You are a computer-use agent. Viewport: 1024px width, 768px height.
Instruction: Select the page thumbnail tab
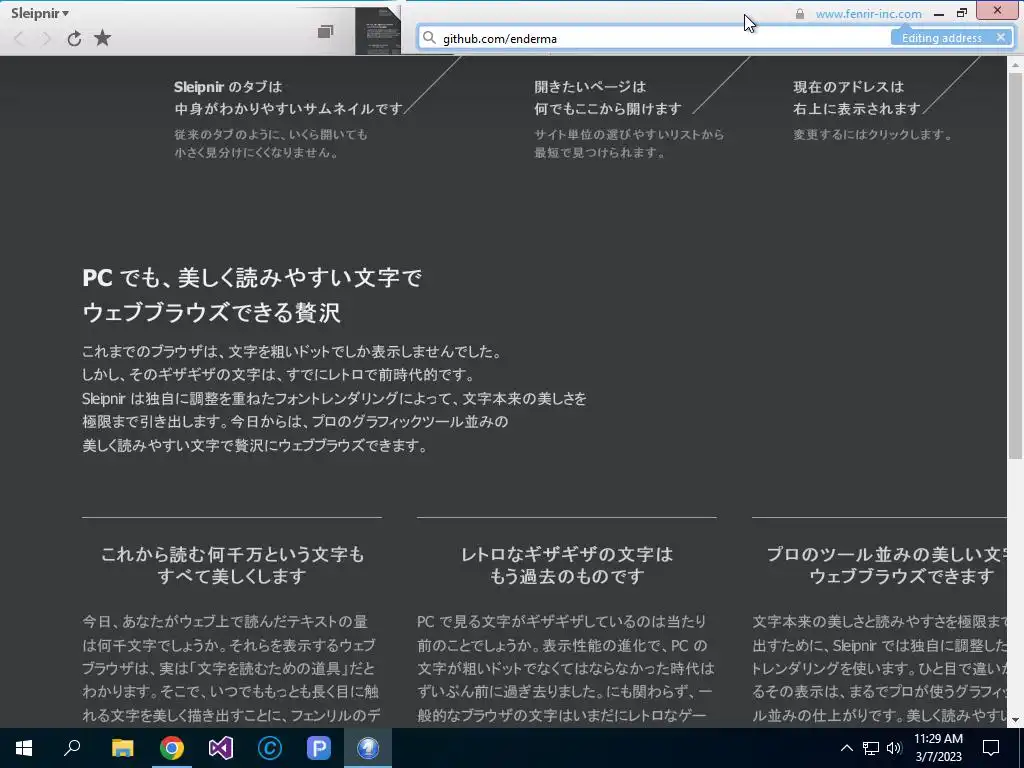[x=378, y=31]
